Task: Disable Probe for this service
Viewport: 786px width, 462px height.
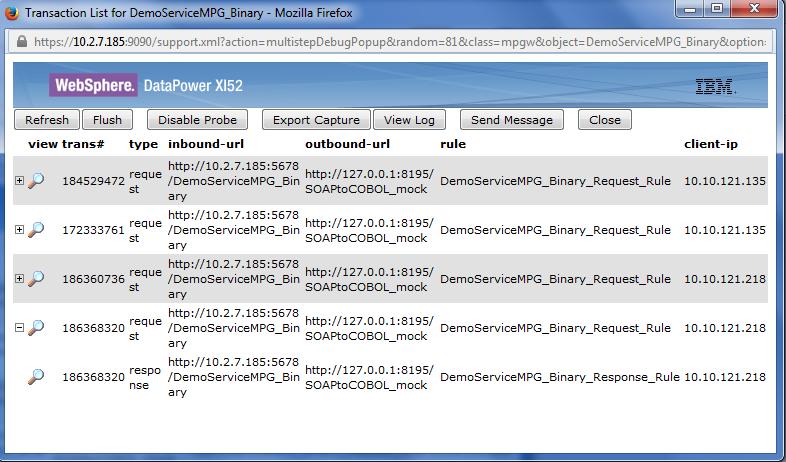Action: (197, 120)
